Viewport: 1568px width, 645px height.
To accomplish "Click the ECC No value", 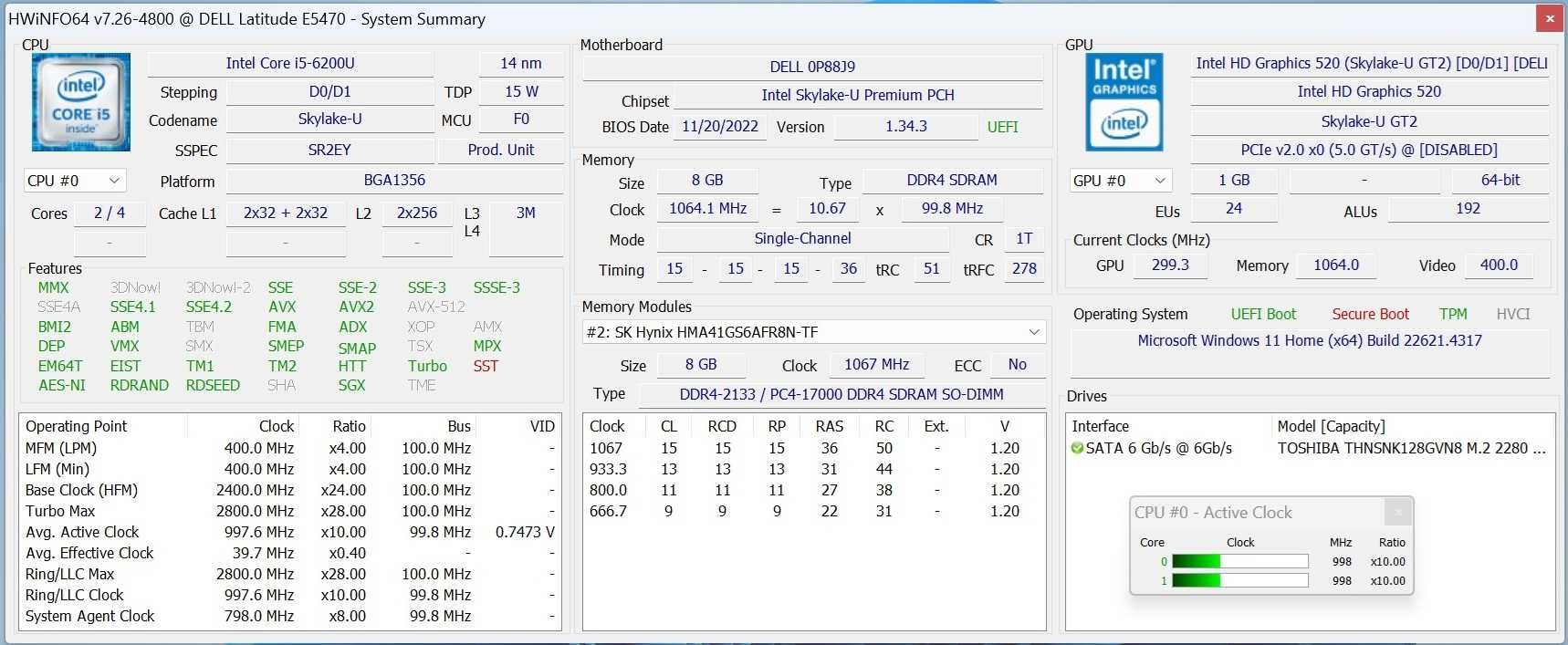I will pyautogui.click(x=1017, y=365).
